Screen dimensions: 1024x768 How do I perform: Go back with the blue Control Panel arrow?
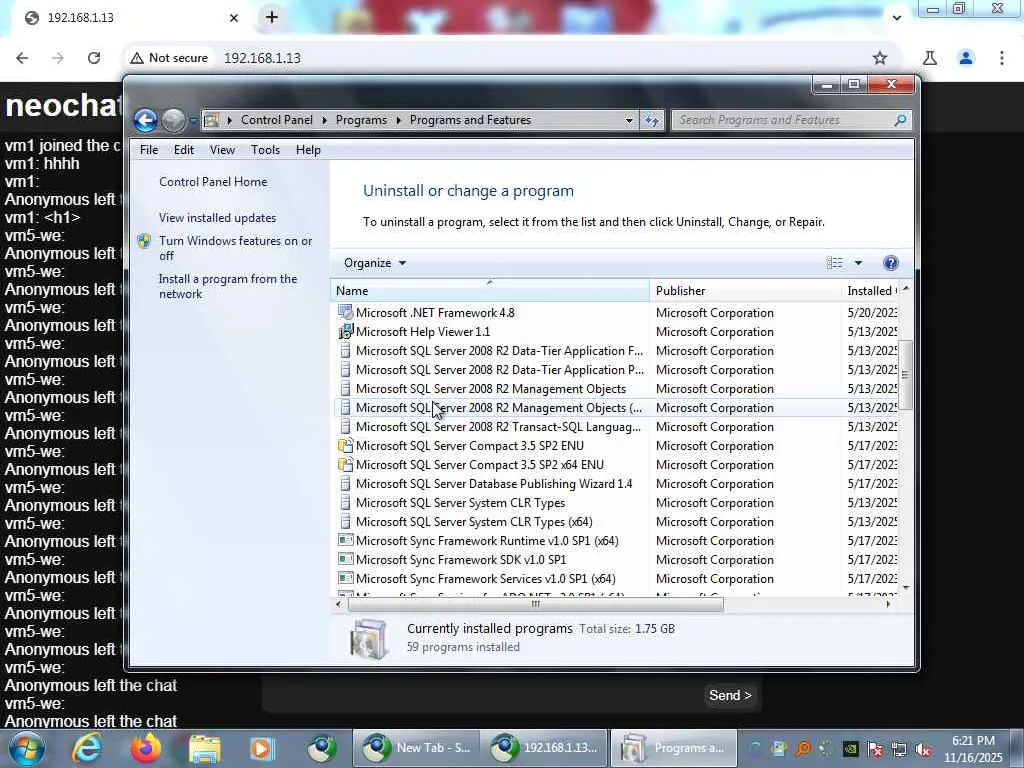coord(145,120)
